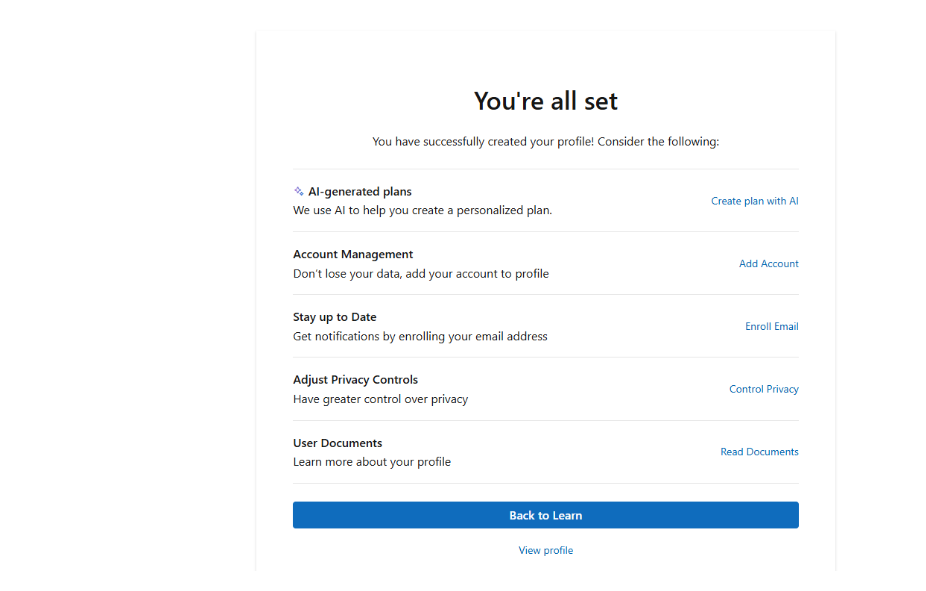
Task: Click the Read Documents link
Action: click(759, 452)
